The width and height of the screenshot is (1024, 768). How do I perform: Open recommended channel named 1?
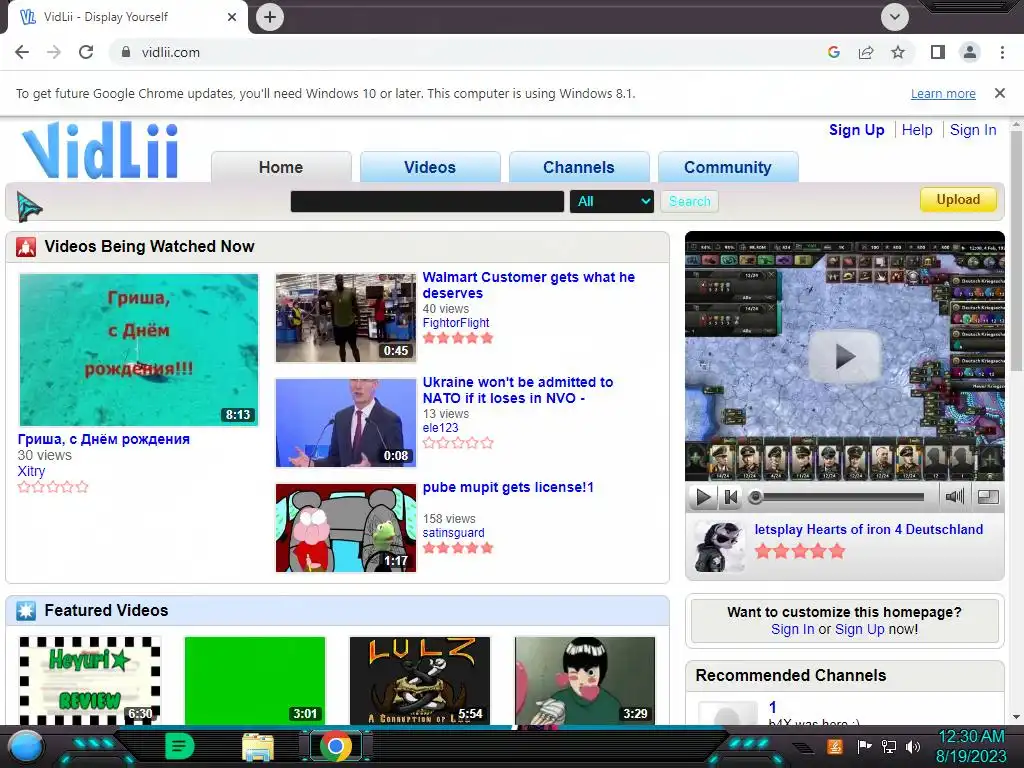point(773,707)
